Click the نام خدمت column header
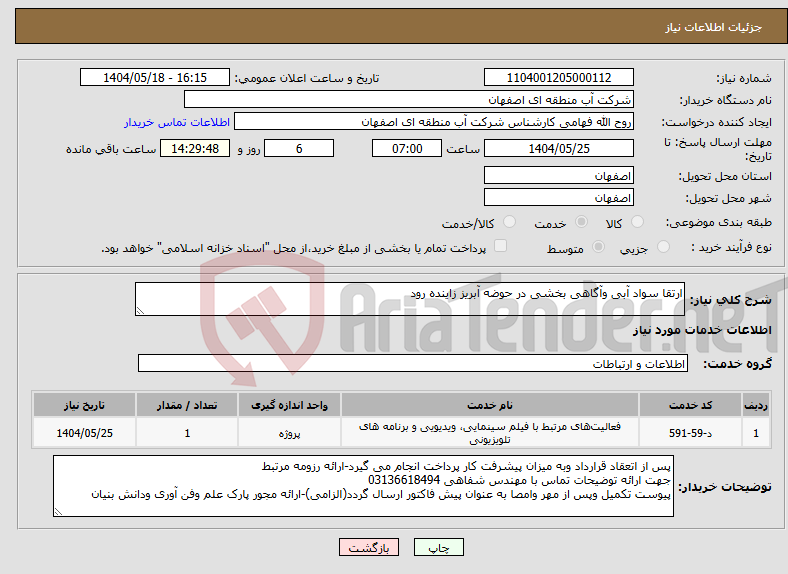This screenshot has height=574, width=788. (x=489, y=405)
